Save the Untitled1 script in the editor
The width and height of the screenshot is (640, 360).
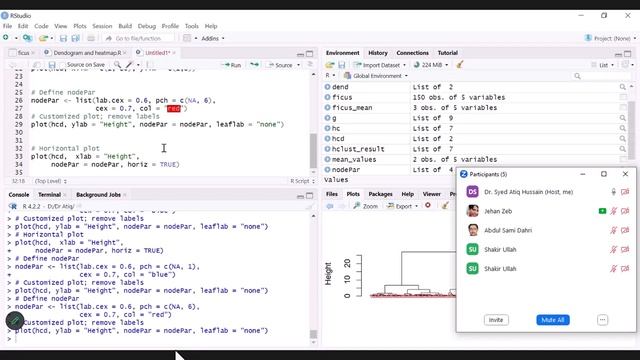tap(52, 65)
